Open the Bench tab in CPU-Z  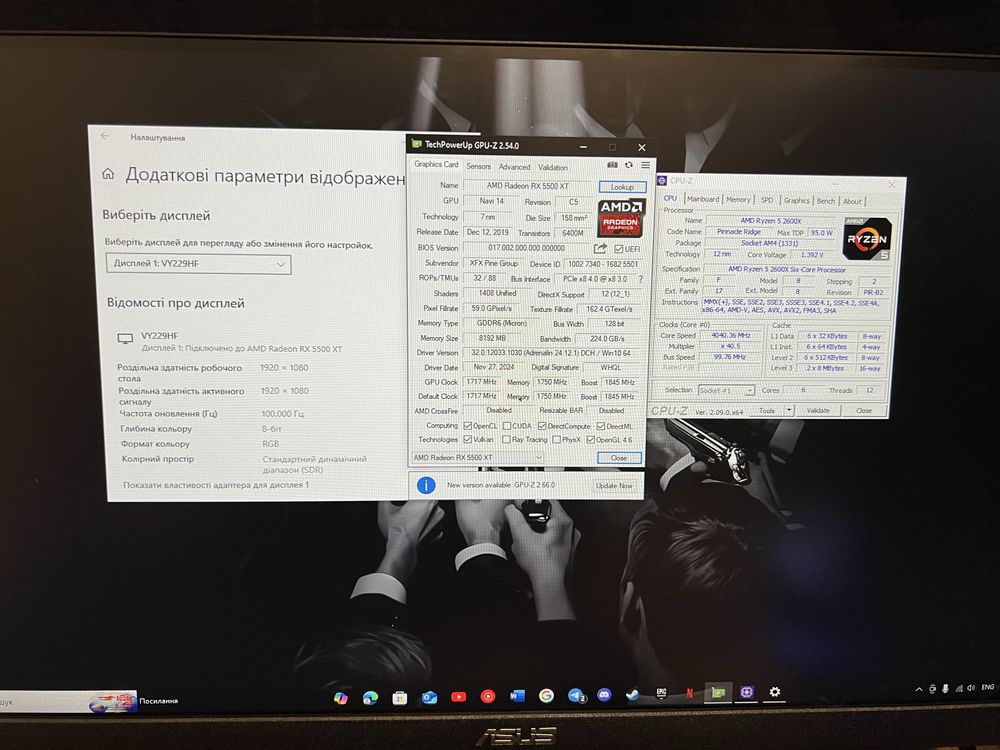(826, 201)
